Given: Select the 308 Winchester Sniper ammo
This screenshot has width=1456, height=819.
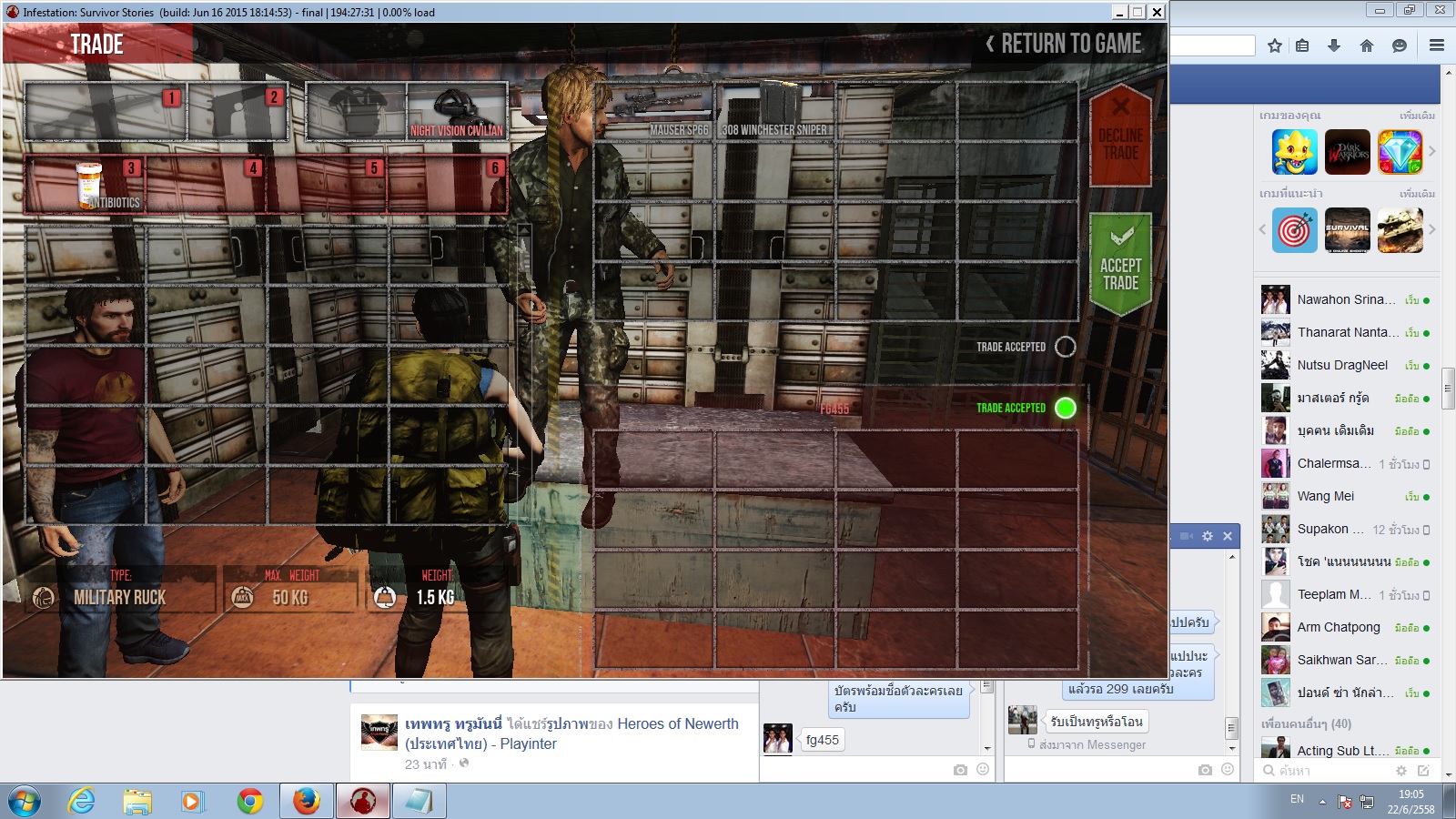Looking at the screenshot, I should (x=775, y=111).
